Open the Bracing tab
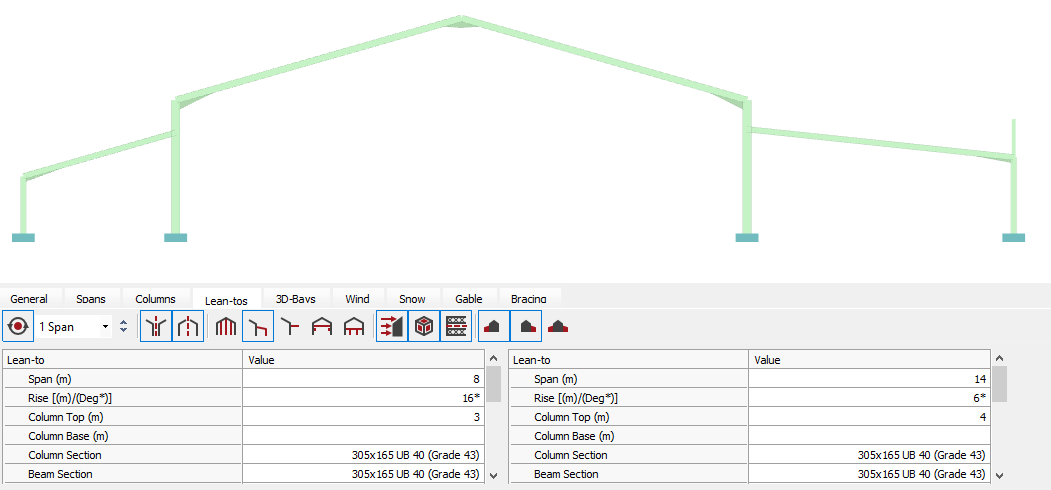Image resolution: width=1051 pixels, height=490 pixels. 528,299
